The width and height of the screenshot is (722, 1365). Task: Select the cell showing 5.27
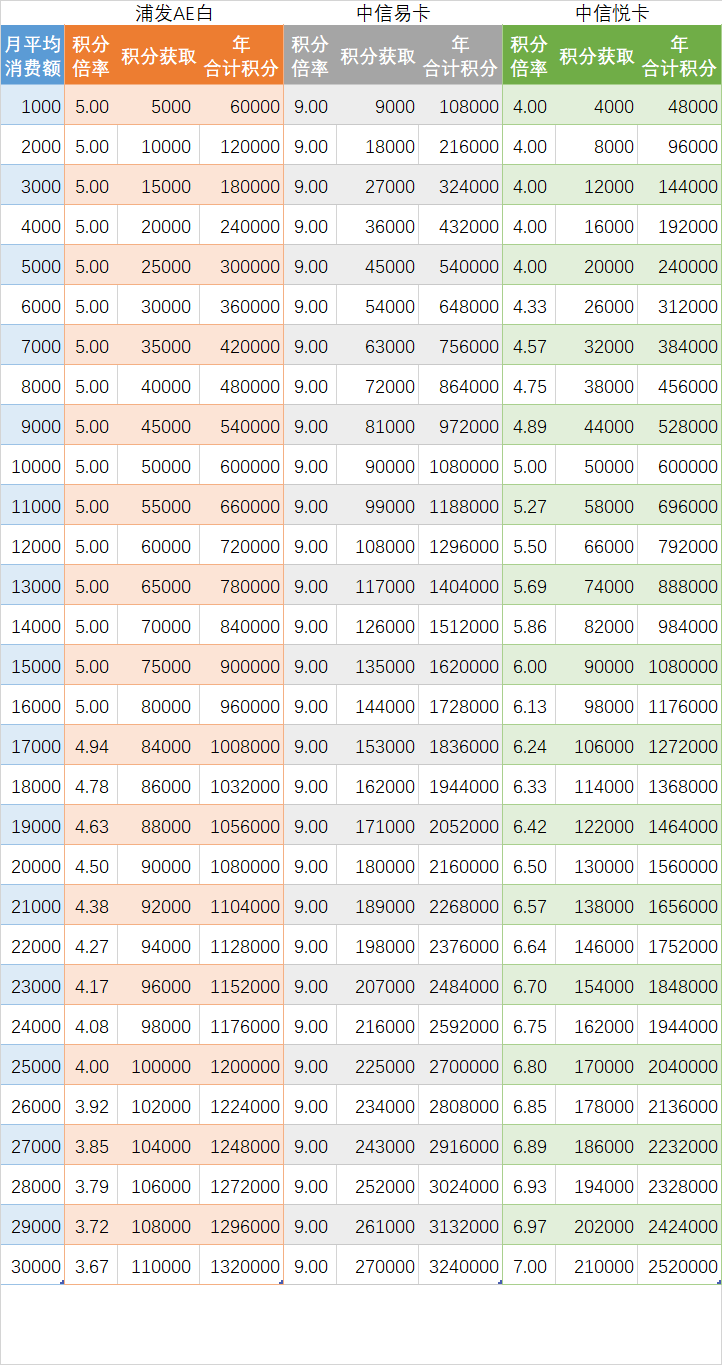point(530,506)
